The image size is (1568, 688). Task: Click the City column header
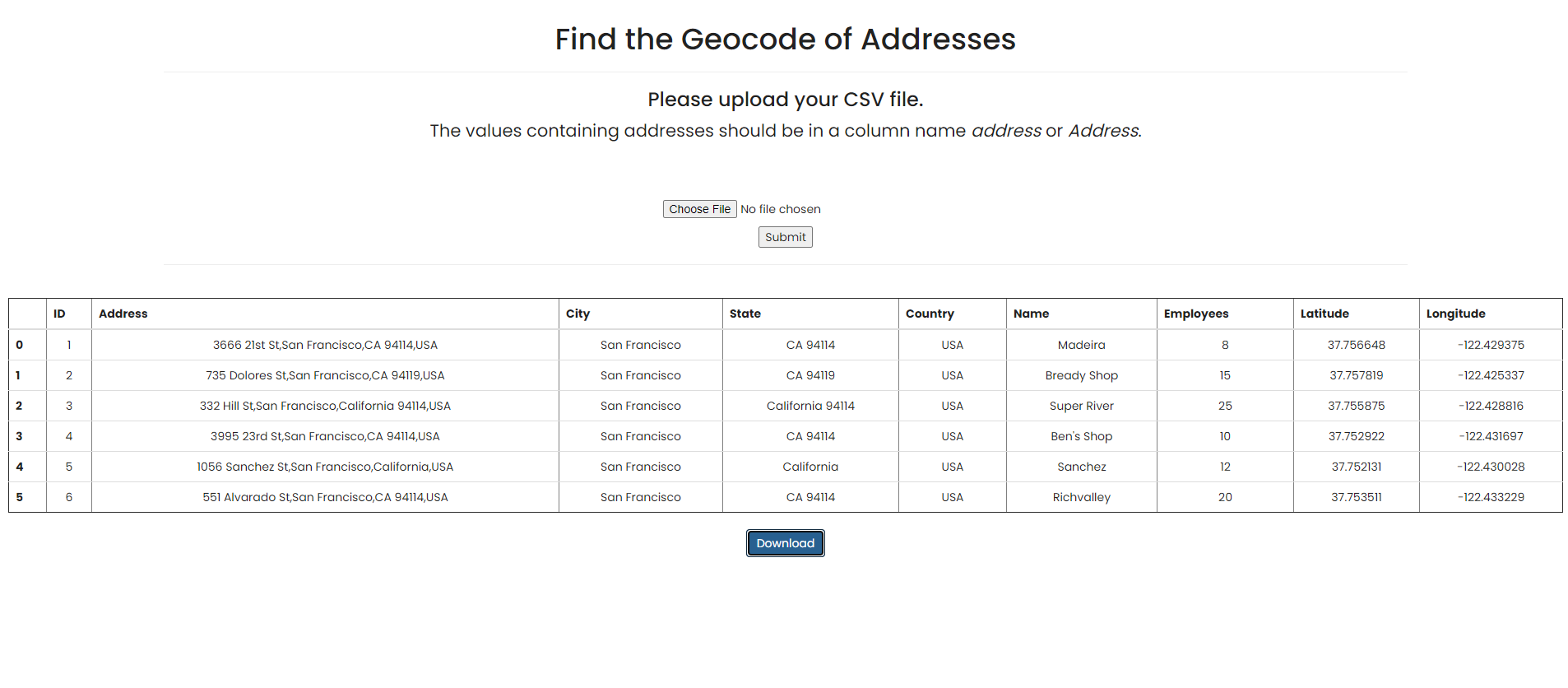578,314
